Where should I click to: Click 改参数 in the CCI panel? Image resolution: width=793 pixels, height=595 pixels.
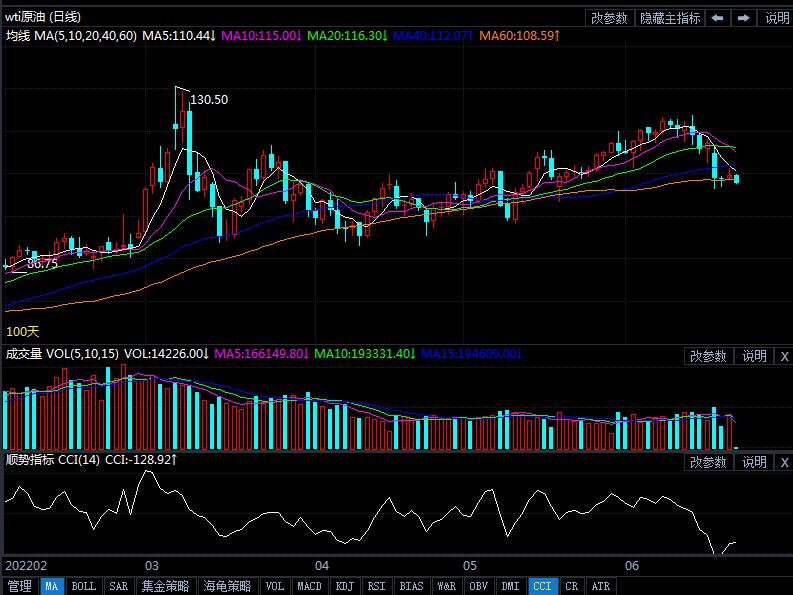coord(708,462)
